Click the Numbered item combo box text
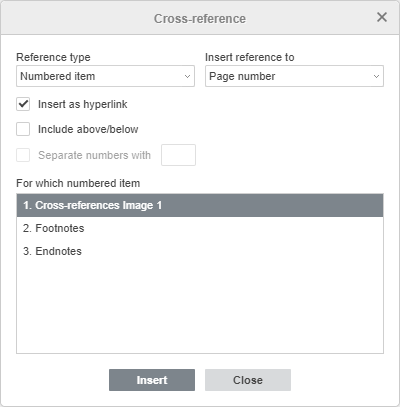 [58, 76]
